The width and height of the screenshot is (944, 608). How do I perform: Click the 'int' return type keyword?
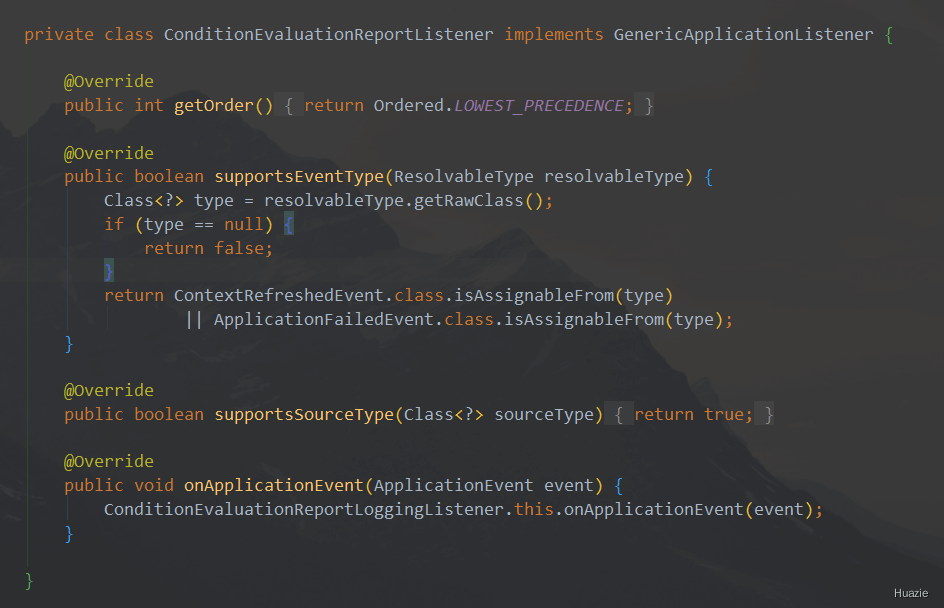pyautogui.click(x=149, y=105)
